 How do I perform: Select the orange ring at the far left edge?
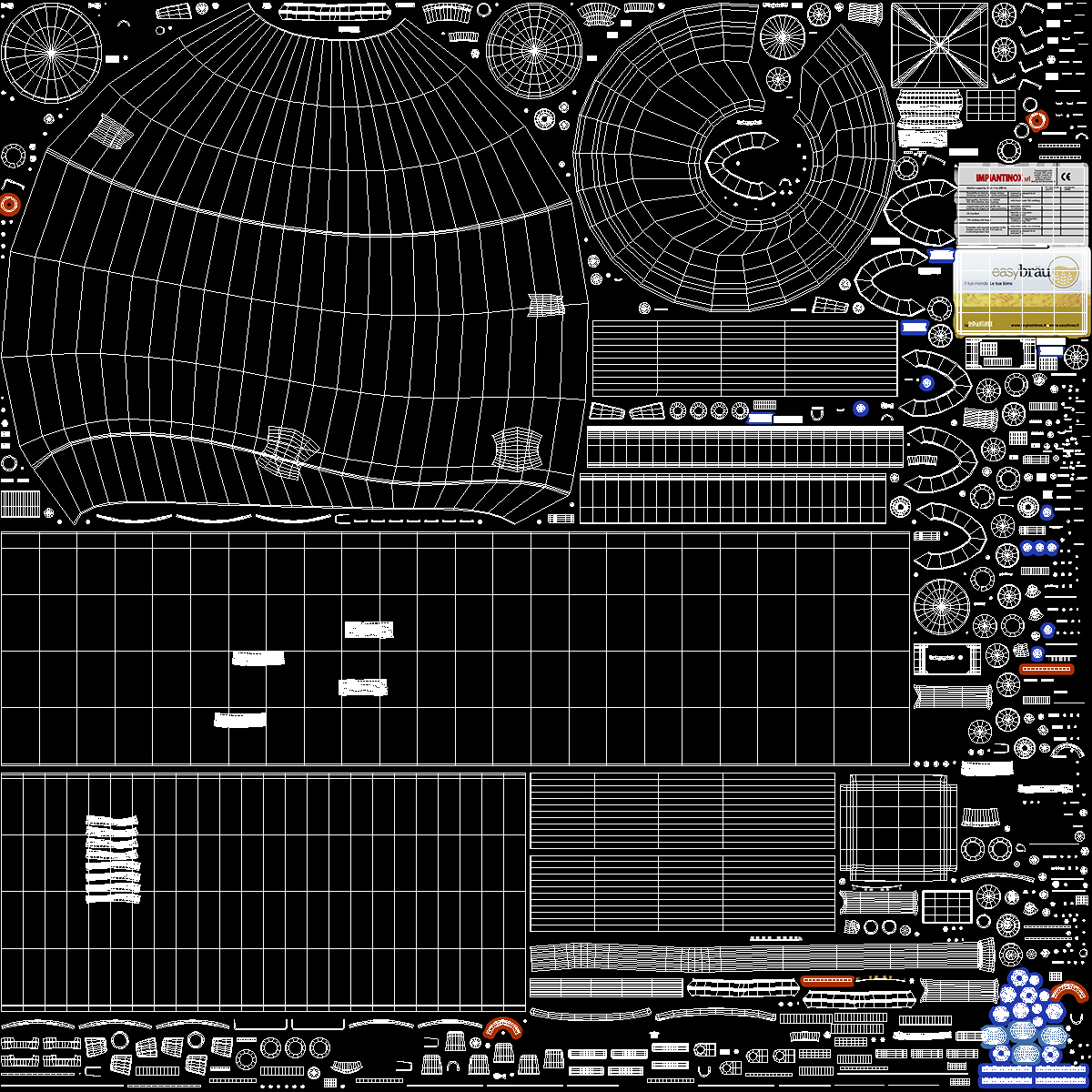[10, 204]
